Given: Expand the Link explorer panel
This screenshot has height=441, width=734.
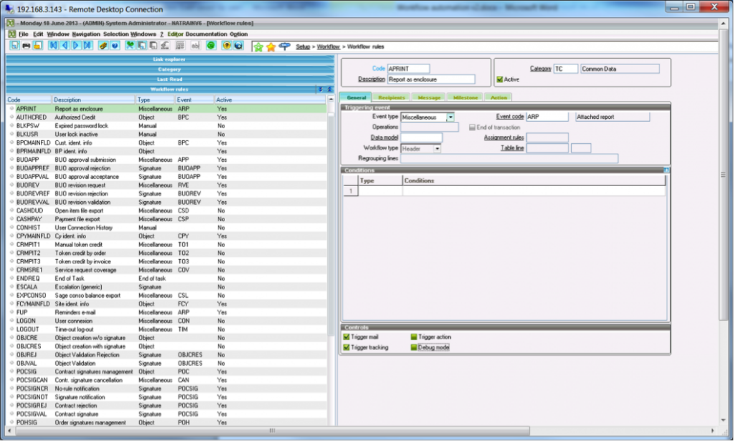Looking at the screenshot, I should (168, 60).
